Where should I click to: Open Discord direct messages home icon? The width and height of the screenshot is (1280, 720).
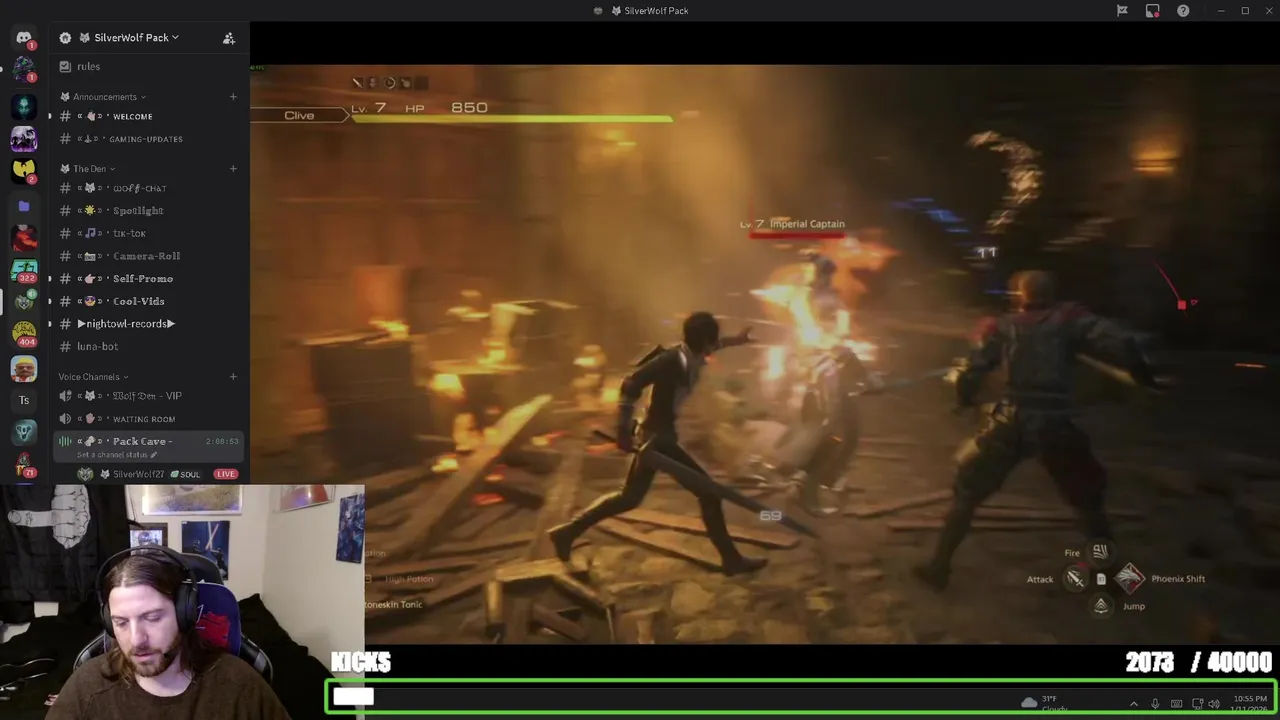pos(24,38)
